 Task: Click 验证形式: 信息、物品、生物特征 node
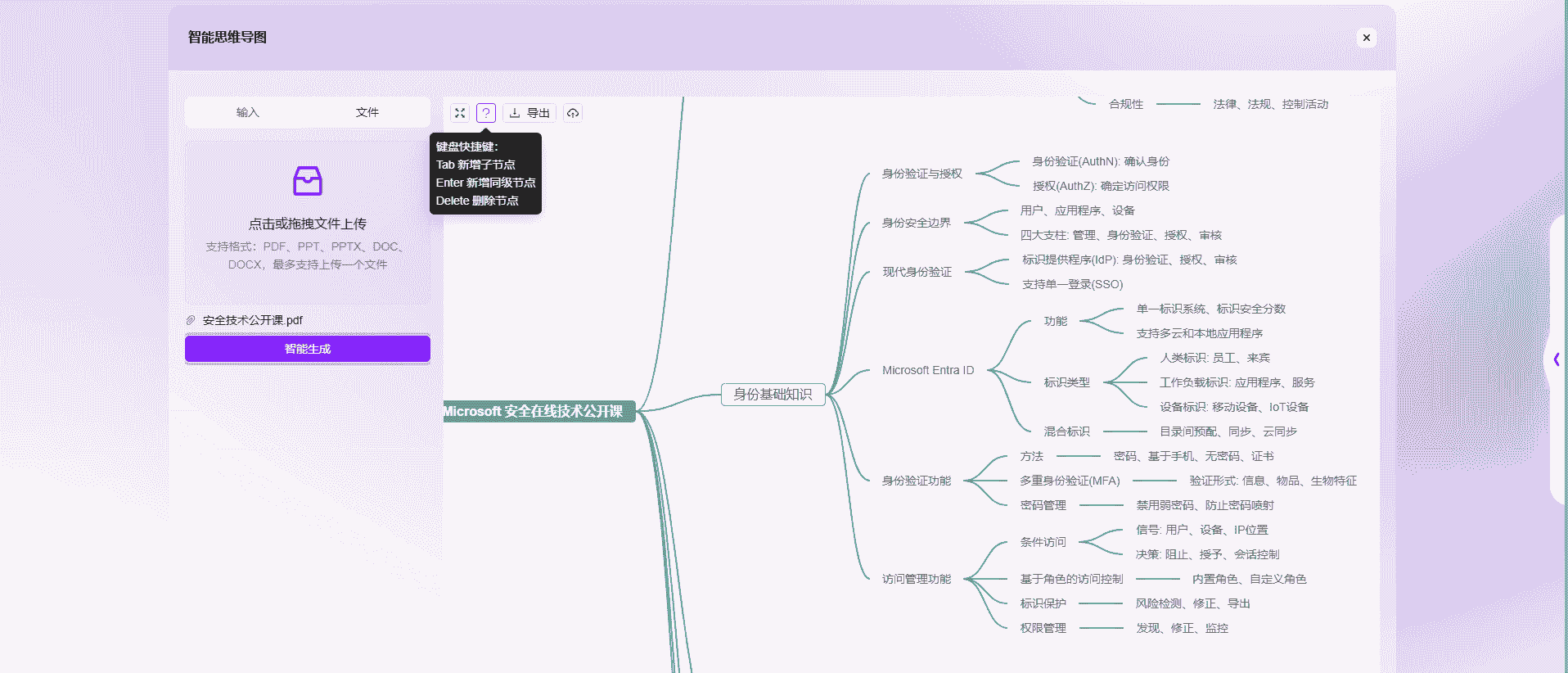(x=1273, y=481)
